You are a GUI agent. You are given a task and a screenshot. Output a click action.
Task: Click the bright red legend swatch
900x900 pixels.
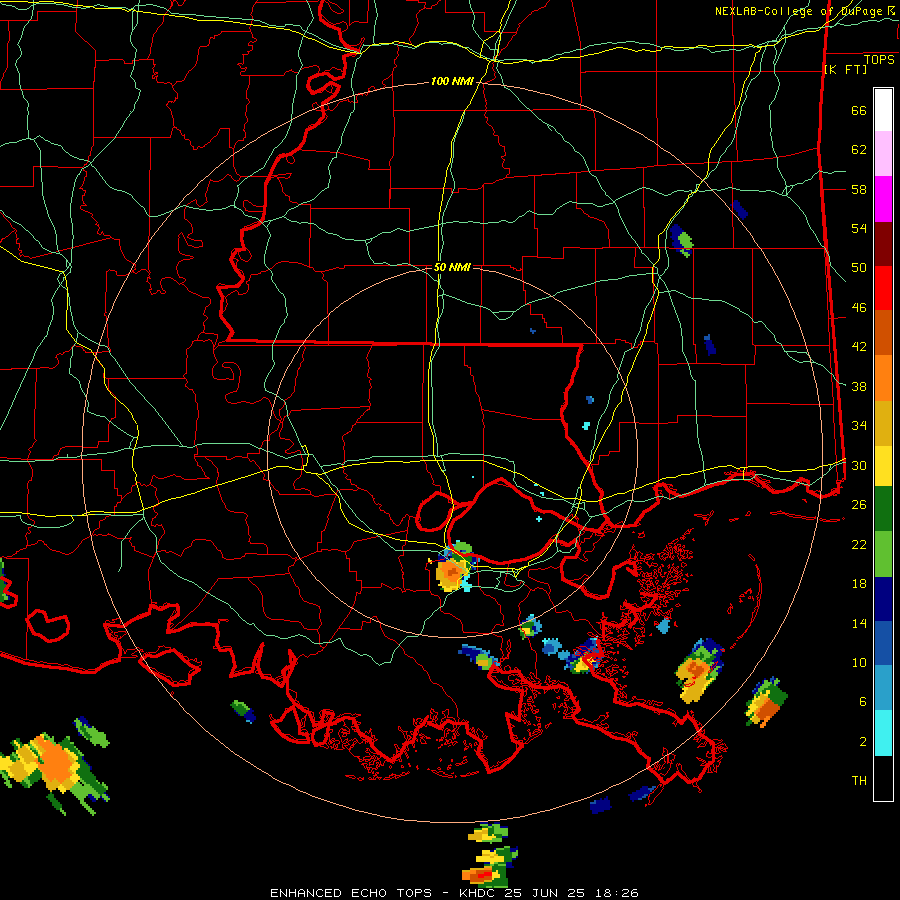coord(883,288)
